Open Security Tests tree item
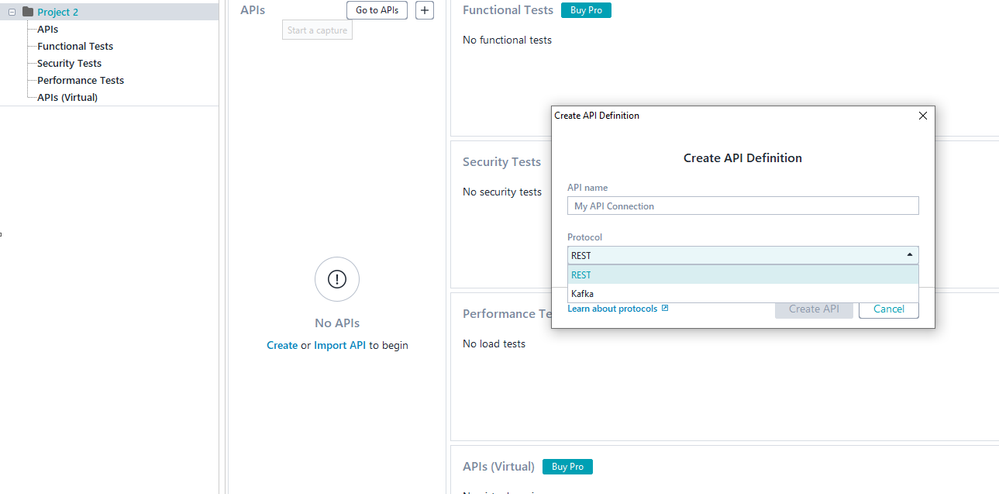Viewport: 999px width, 494px height. tap(69, 63)
